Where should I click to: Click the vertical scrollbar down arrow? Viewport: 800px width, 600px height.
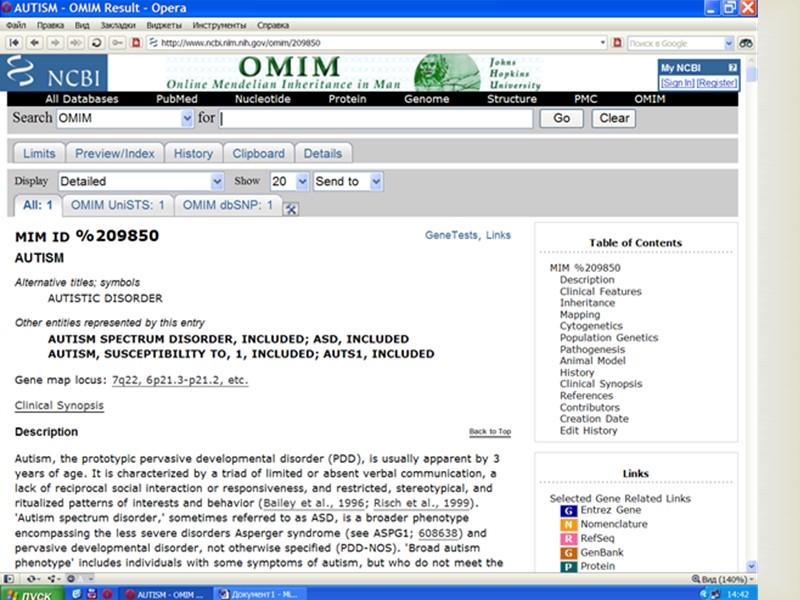click(x=751, y=566)
